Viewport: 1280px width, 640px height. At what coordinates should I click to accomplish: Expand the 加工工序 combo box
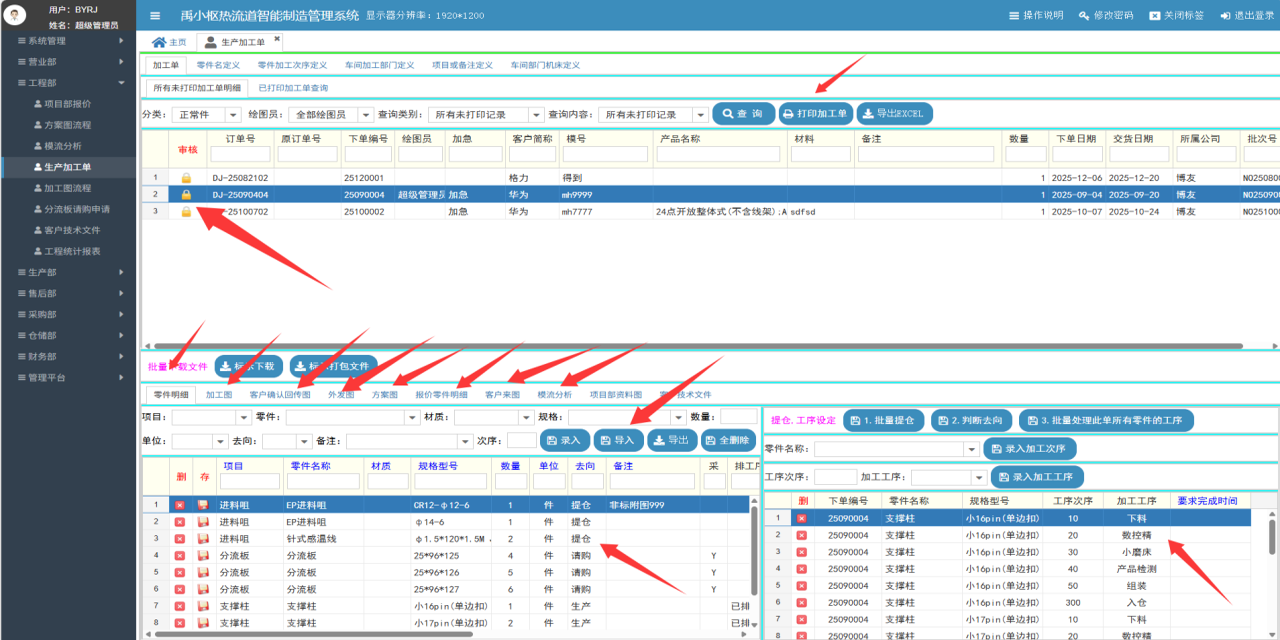pyautogui.click(x=978, y=478)
